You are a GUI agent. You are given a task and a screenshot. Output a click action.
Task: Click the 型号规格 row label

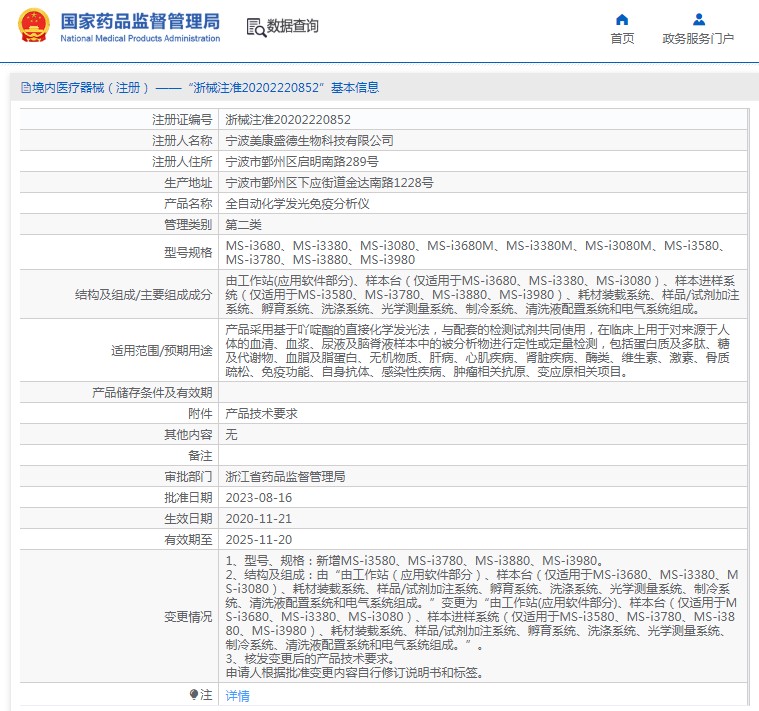click(x=188, y=253)
